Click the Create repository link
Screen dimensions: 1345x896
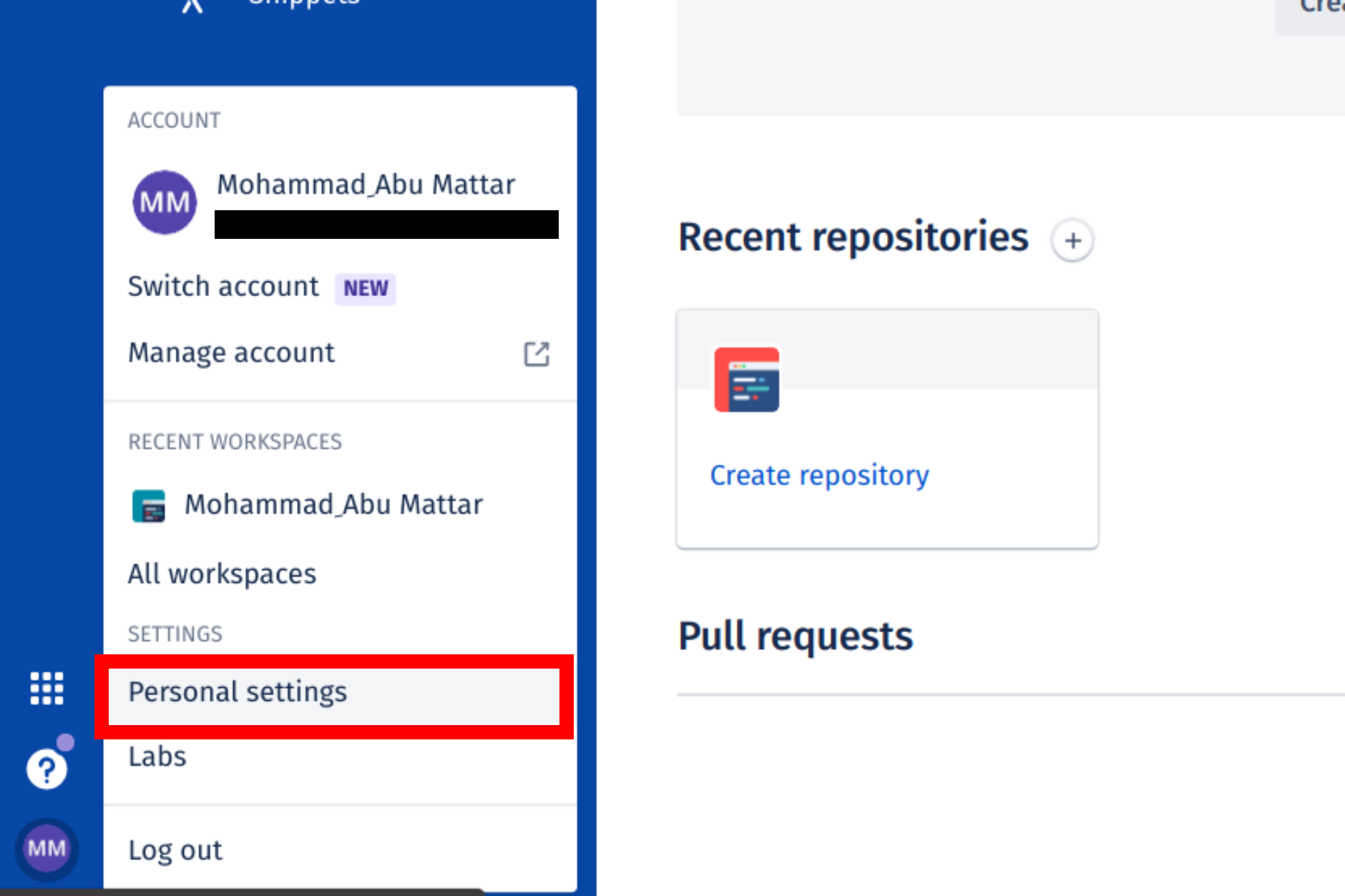pos(819,474)
